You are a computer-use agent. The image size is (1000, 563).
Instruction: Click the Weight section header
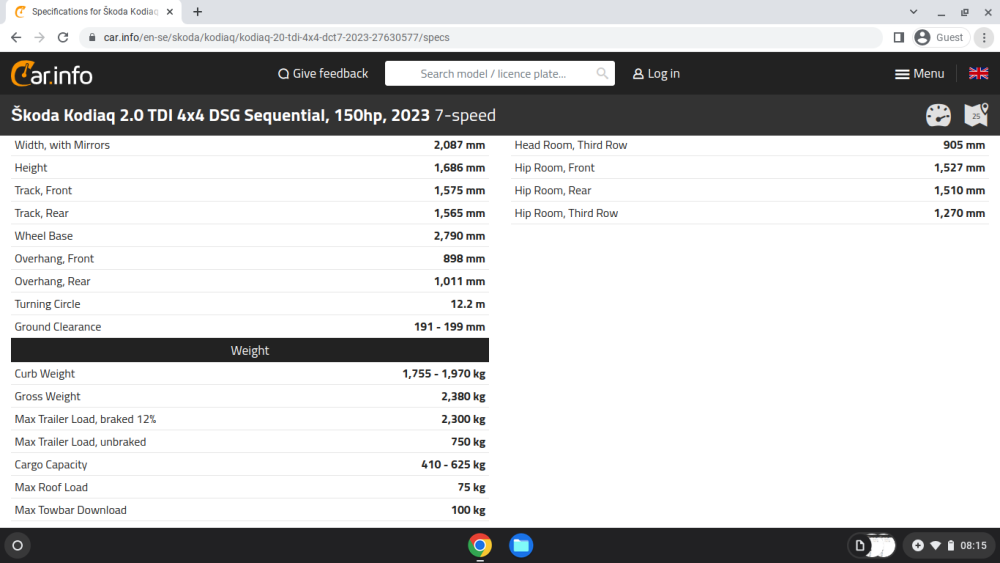click(x=250, y=350)
